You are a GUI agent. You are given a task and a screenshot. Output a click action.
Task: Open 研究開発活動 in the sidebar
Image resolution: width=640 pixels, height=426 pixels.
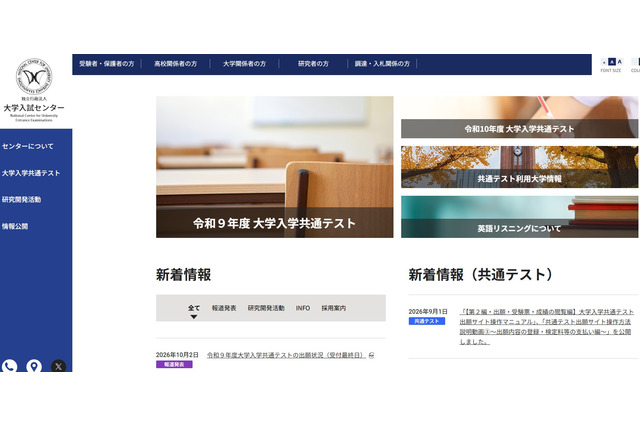pos(21,200)
